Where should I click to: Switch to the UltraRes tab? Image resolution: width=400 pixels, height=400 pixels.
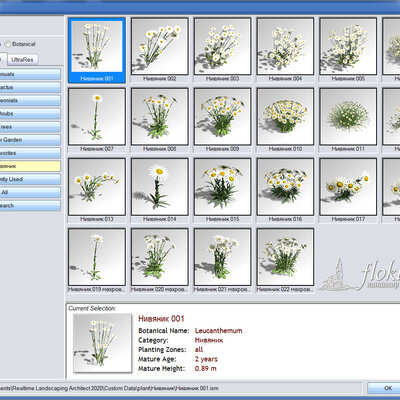pos(22,59)
